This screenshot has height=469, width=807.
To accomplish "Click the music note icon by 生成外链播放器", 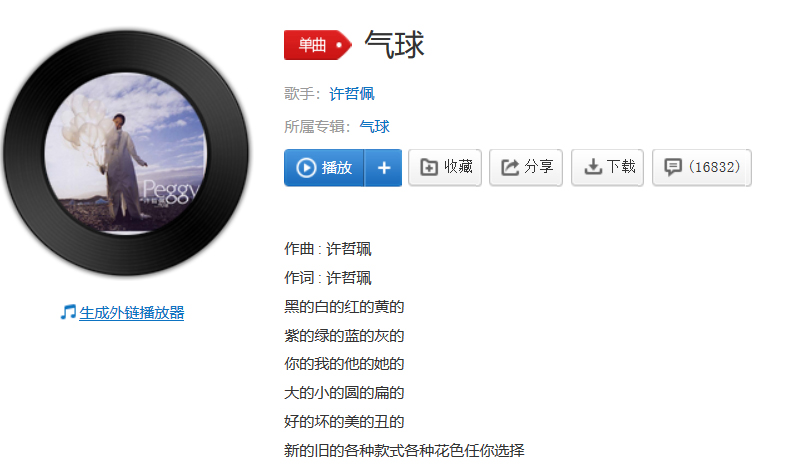I will tap(68, 312).
